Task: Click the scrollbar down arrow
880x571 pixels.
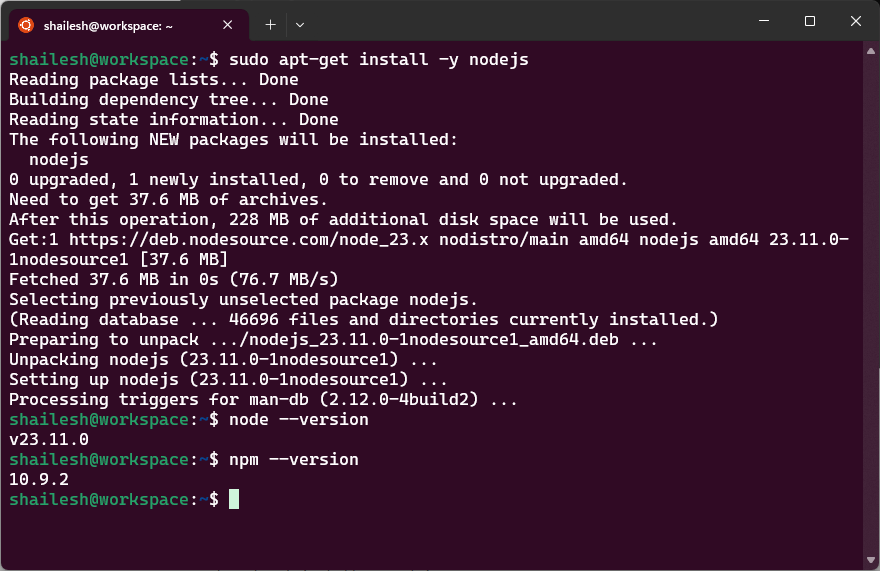Action: [x=870, y=560]
